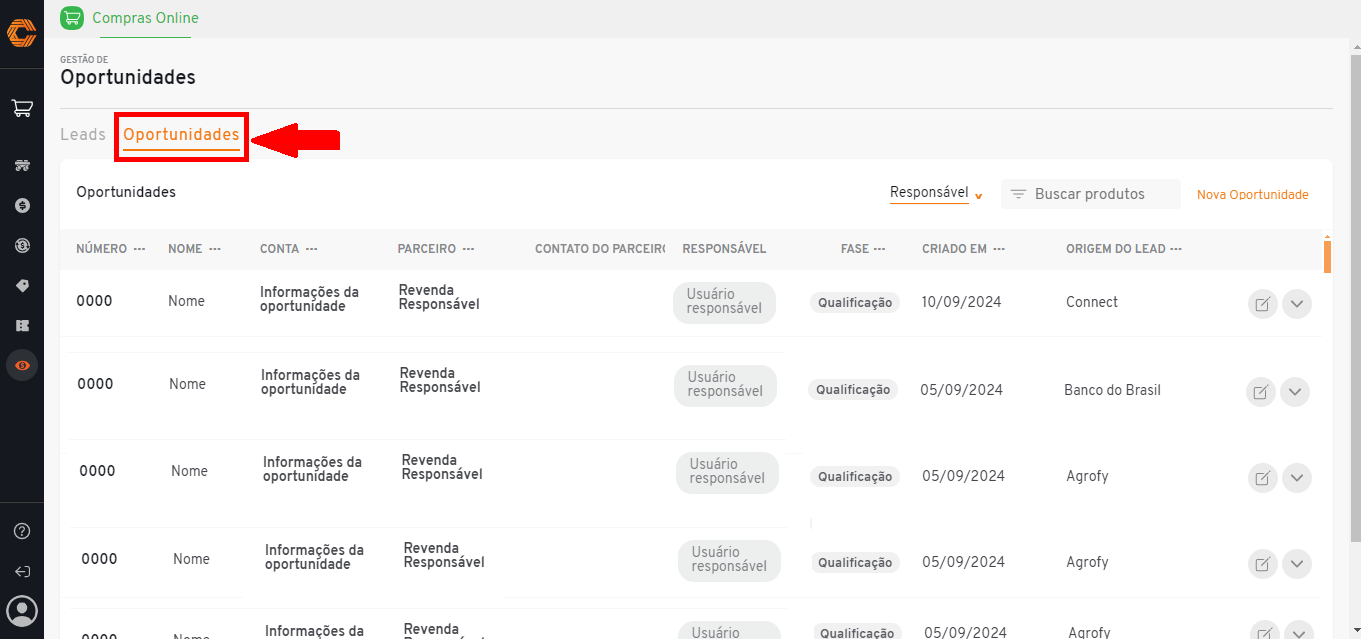Click the Oportunidades table title
1361x639 pixels.
pos(126,192)
